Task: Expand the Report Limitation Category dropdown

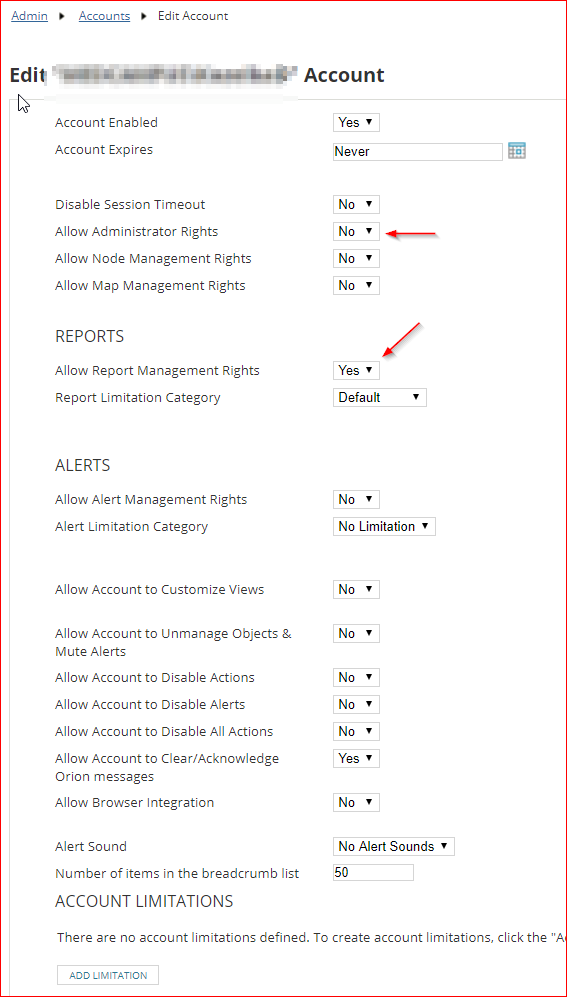Action: tap(379, 397)
